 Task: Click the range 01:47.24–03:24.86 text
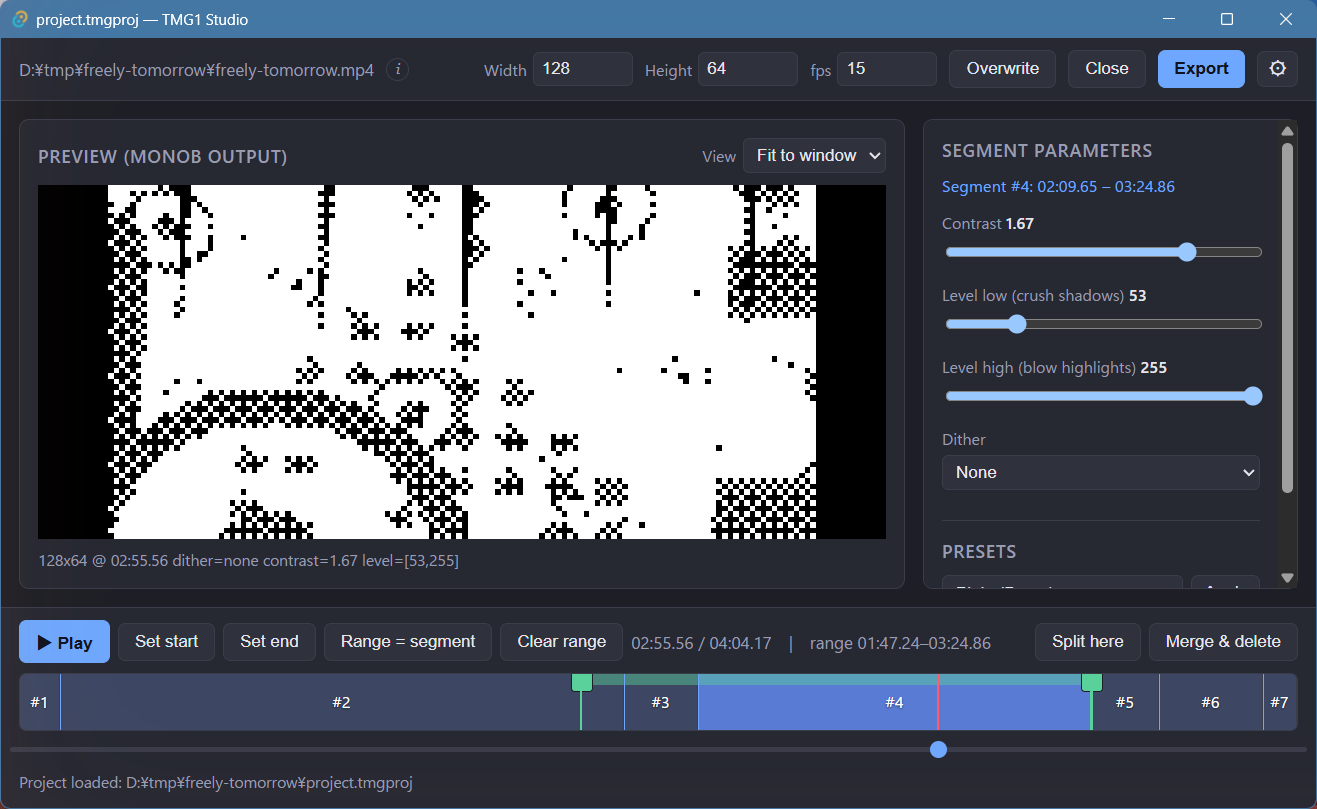[x=900, y=643]
